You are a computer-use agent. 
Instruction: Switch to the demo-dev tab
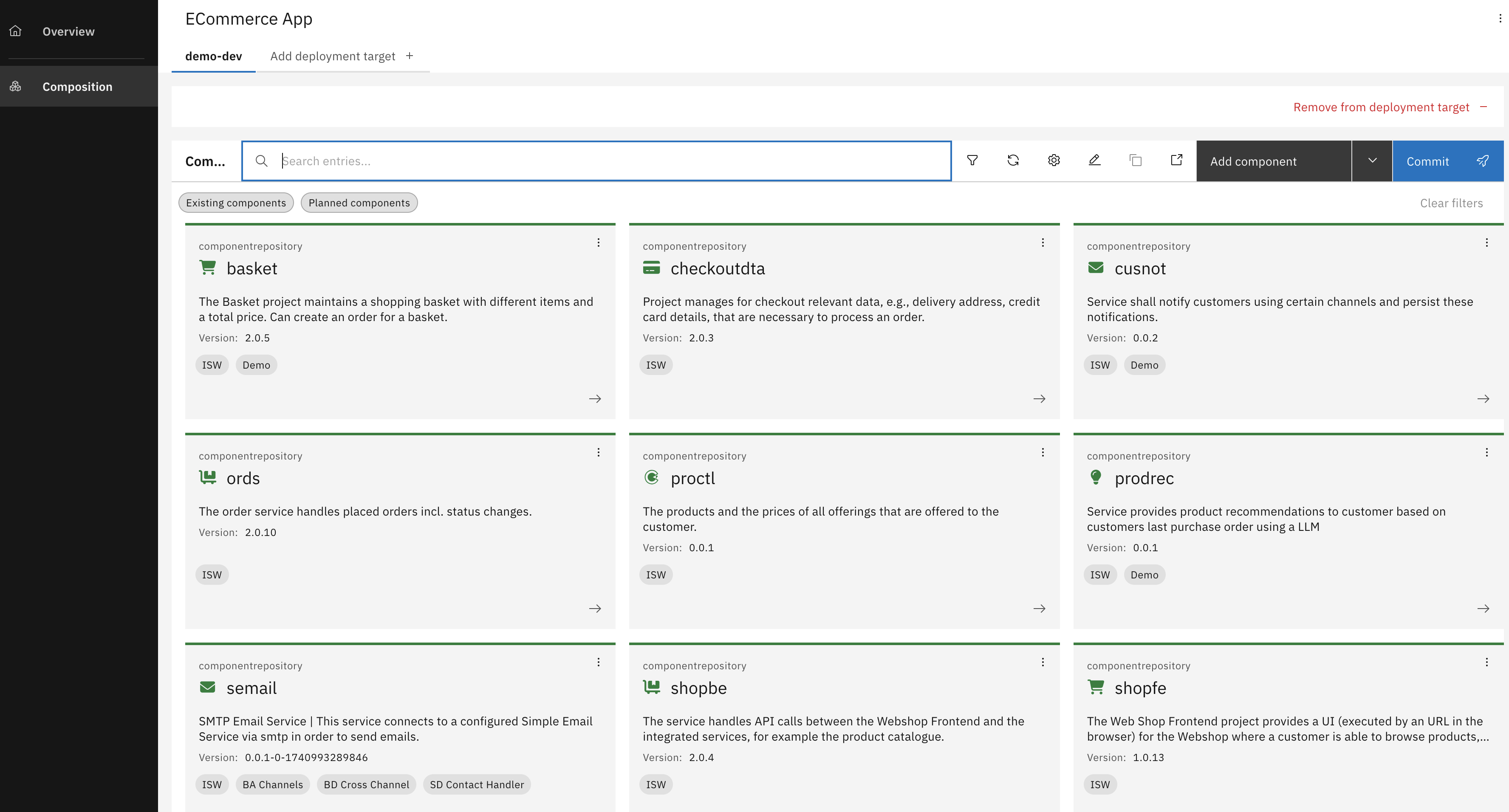point(213,56)
